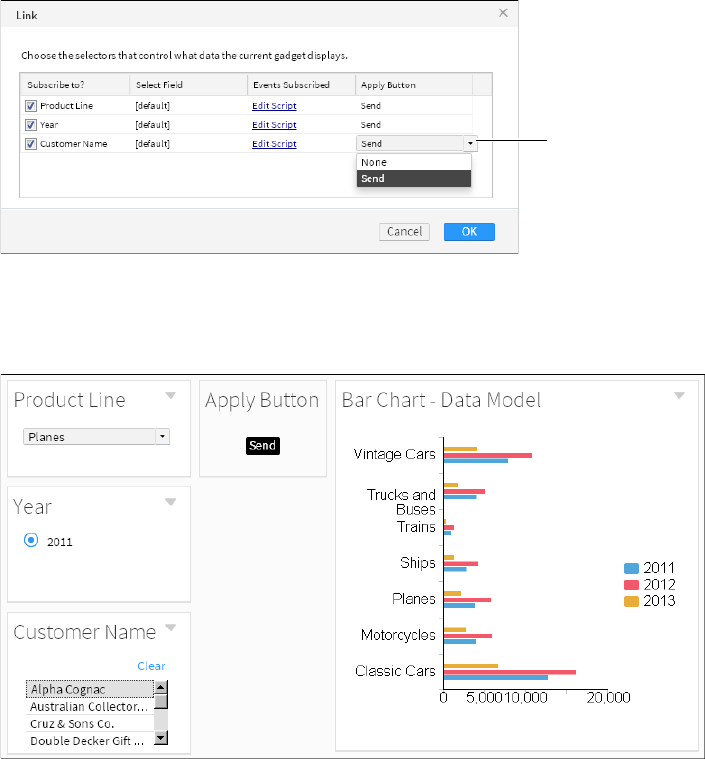
Task: Open the Product Line gadget menu arrow
Action: tap(170, 396)
